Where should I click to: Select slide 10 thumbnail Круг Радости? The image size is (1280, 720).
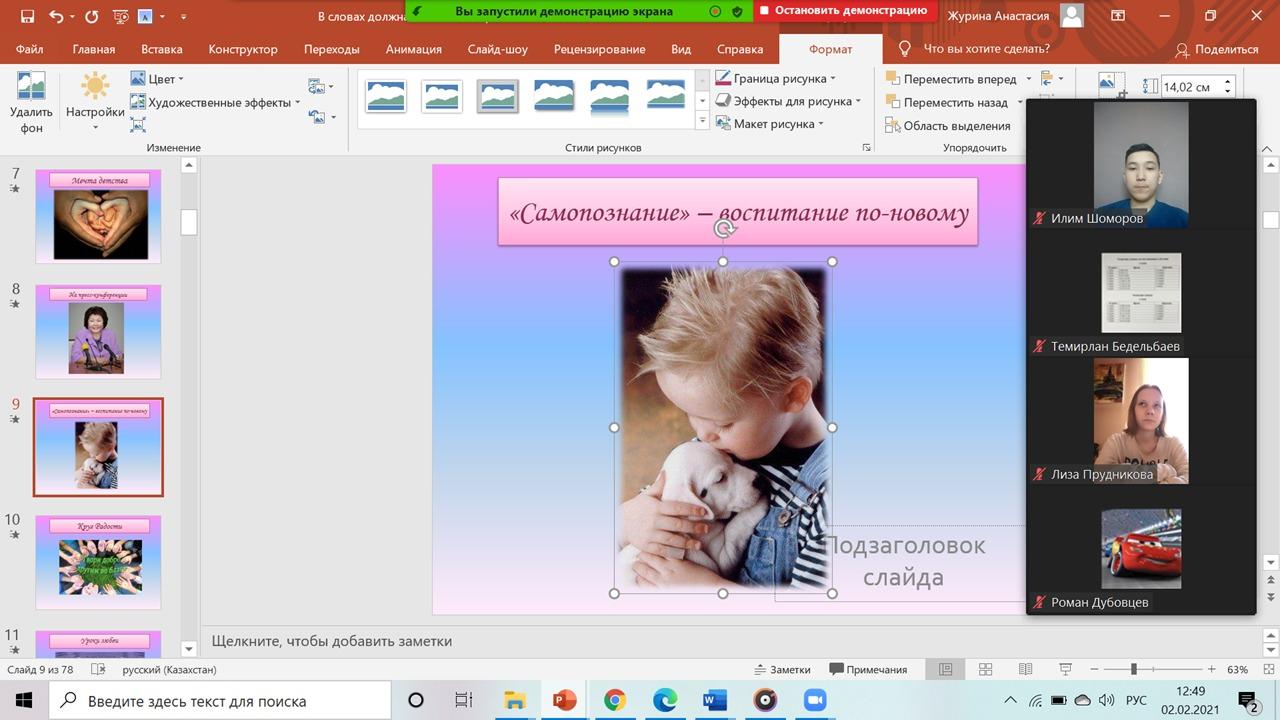point(97,562)
